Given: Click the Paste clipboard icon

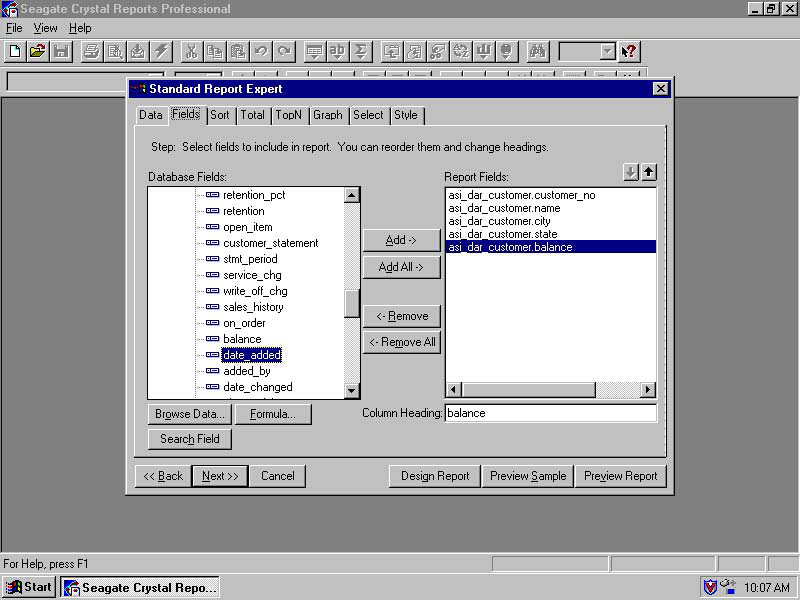Looking at the screenshot, I should (x=237, y=52).
